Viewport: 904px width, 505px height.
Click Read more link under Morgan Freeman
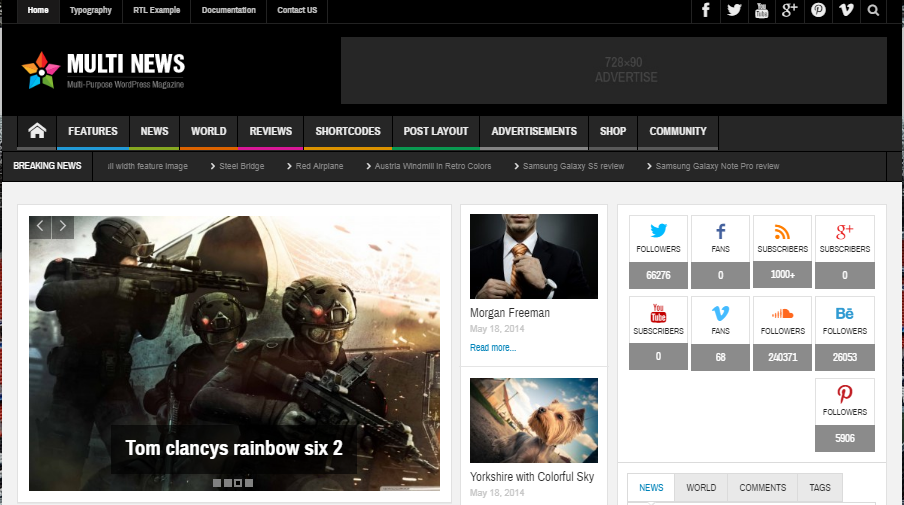point(493,348)
